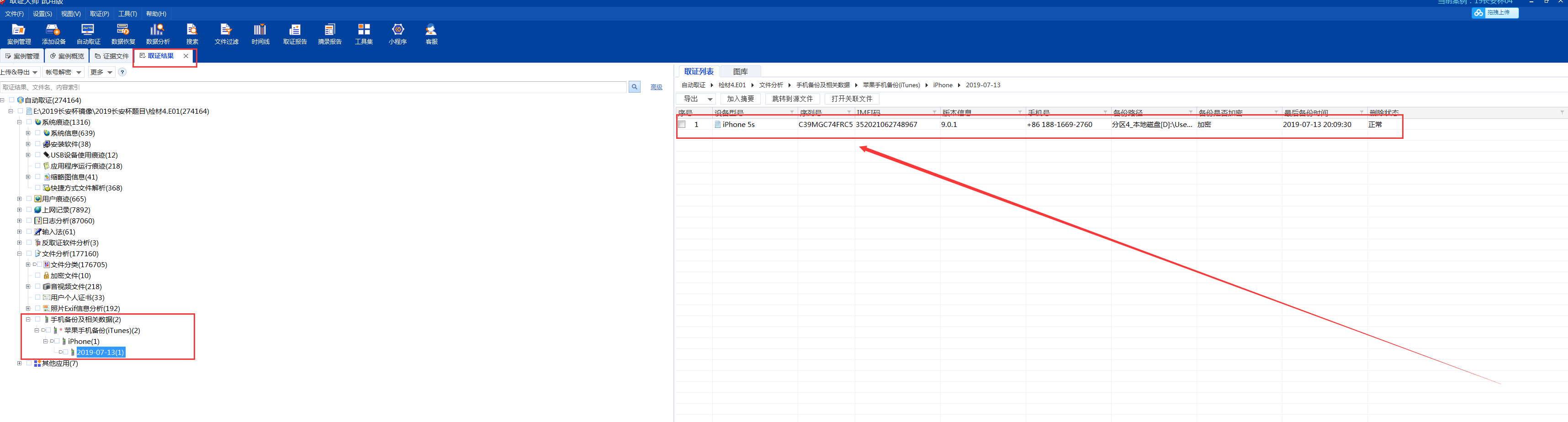Open 案例管理 toolbar icon
Screen dimensions: 1568x422
19,34
